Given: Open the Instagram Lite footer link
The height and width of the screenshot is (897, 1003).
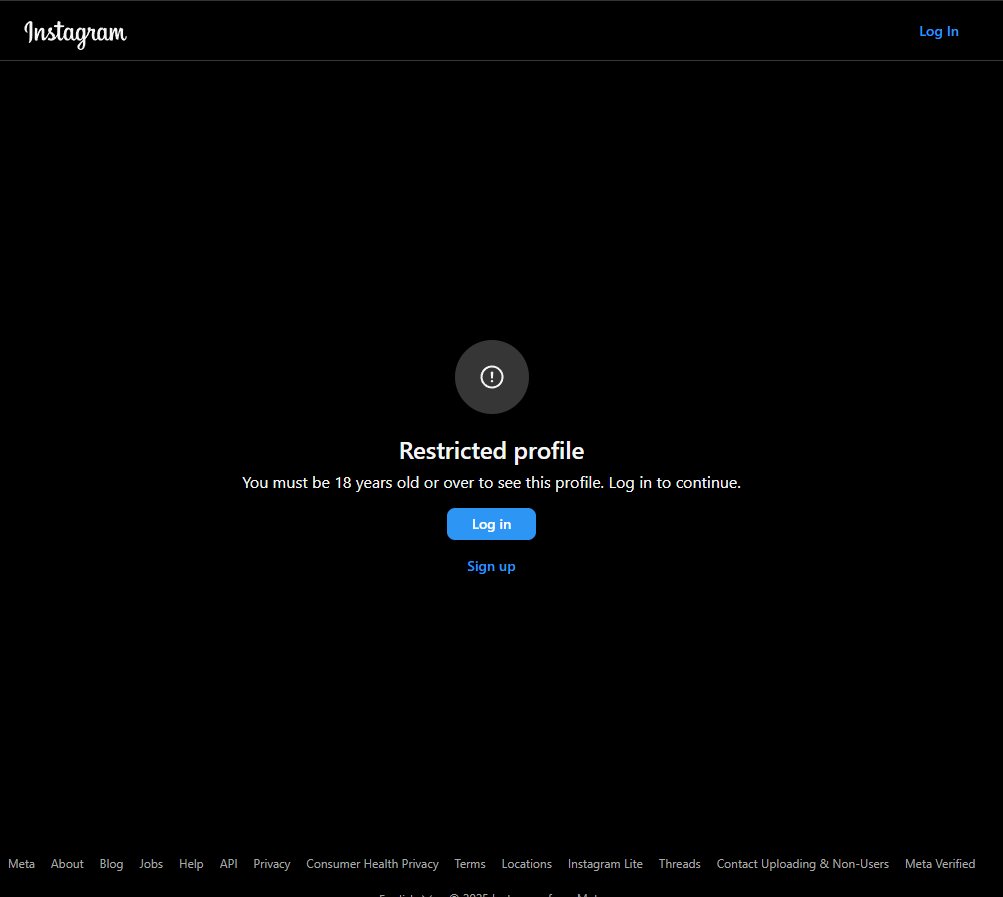Looking at the screenshot, I should click(605, 864).
